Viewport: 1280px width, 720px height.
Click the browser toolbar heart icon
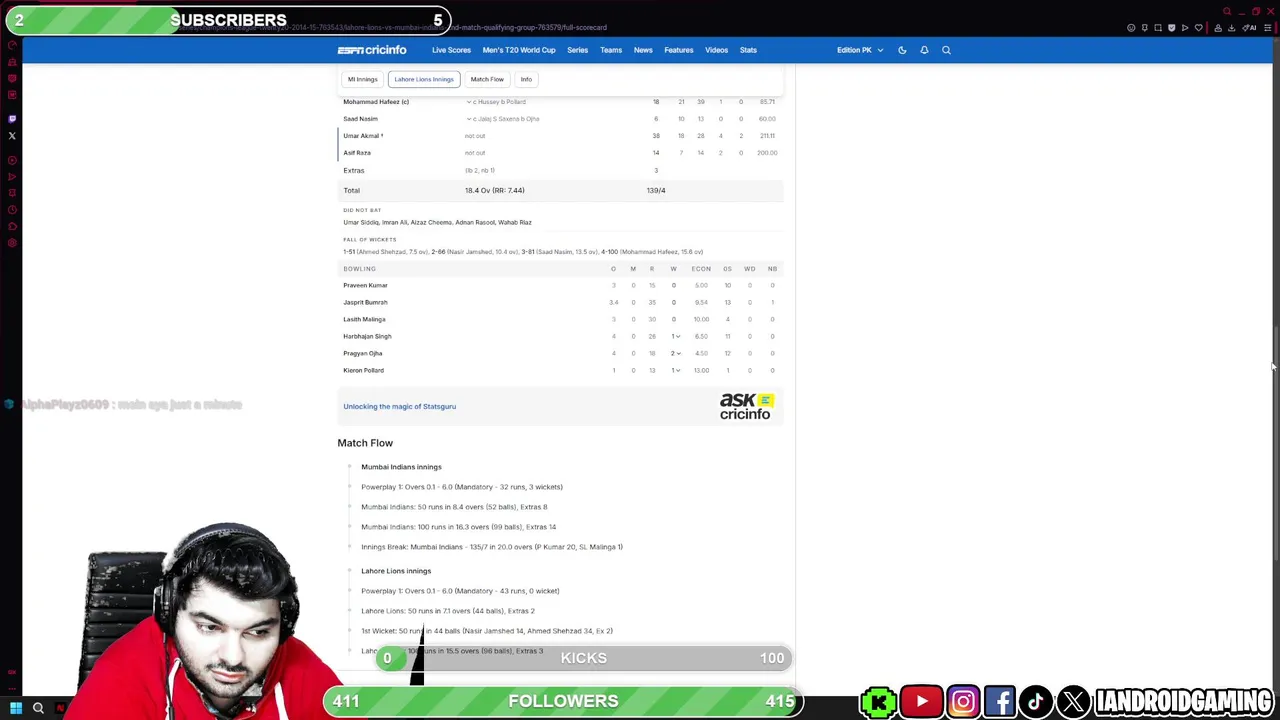(x=1198, y=28)
